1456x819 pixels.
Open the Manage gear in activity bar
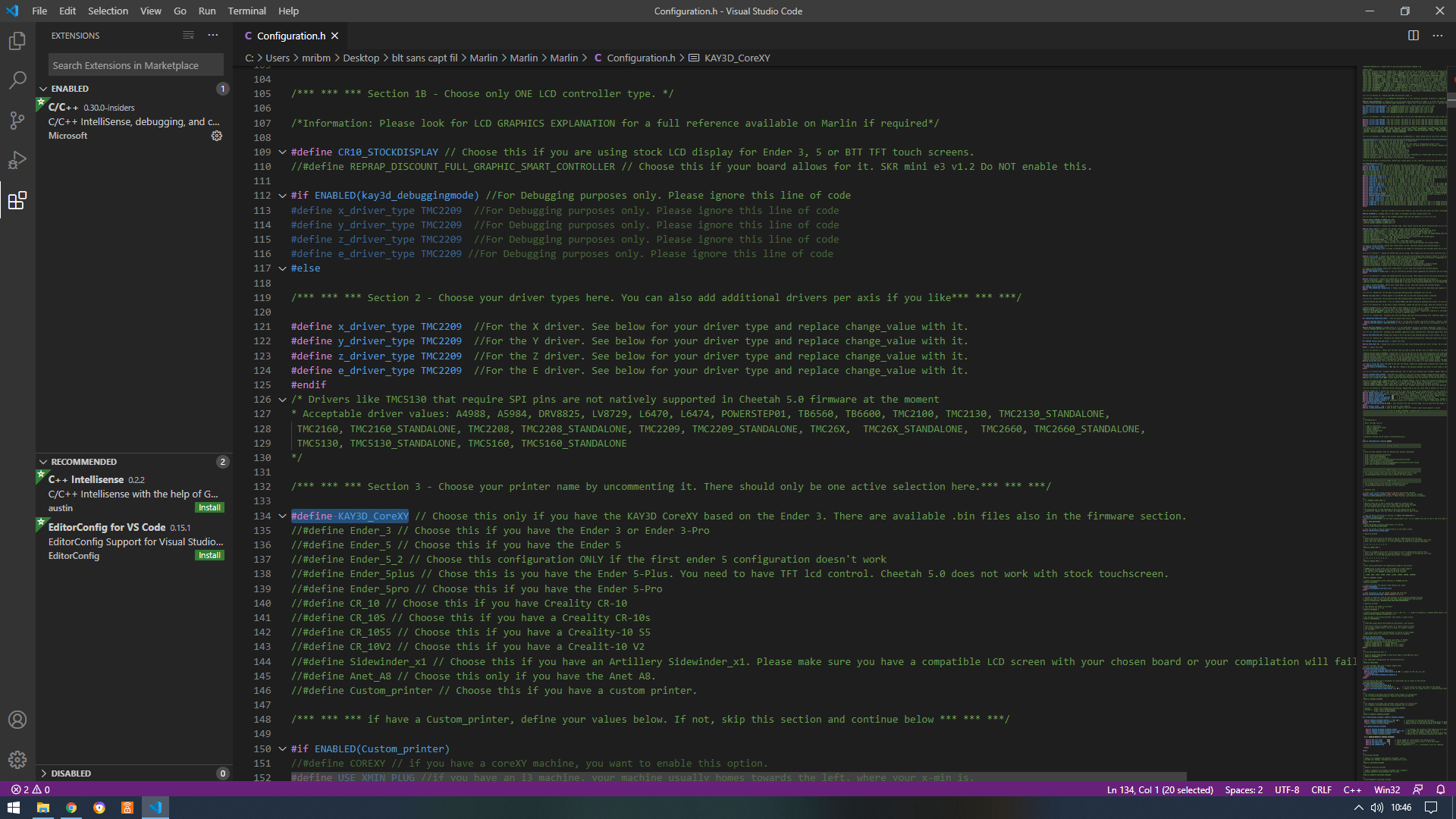click(x=17, y=759)
